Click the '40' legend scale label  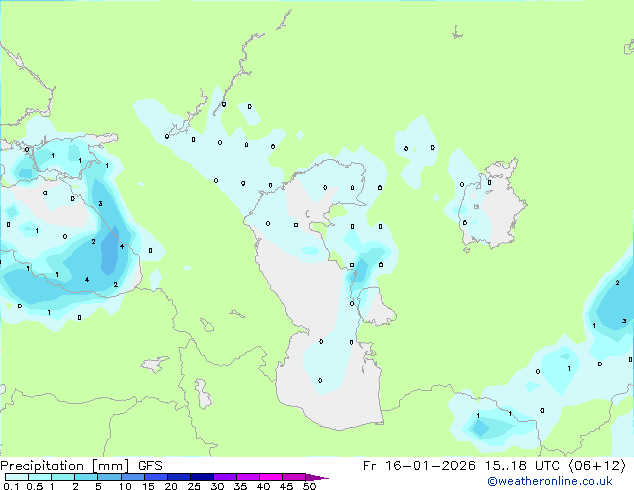pyautogui.click(x=263, y=486)
